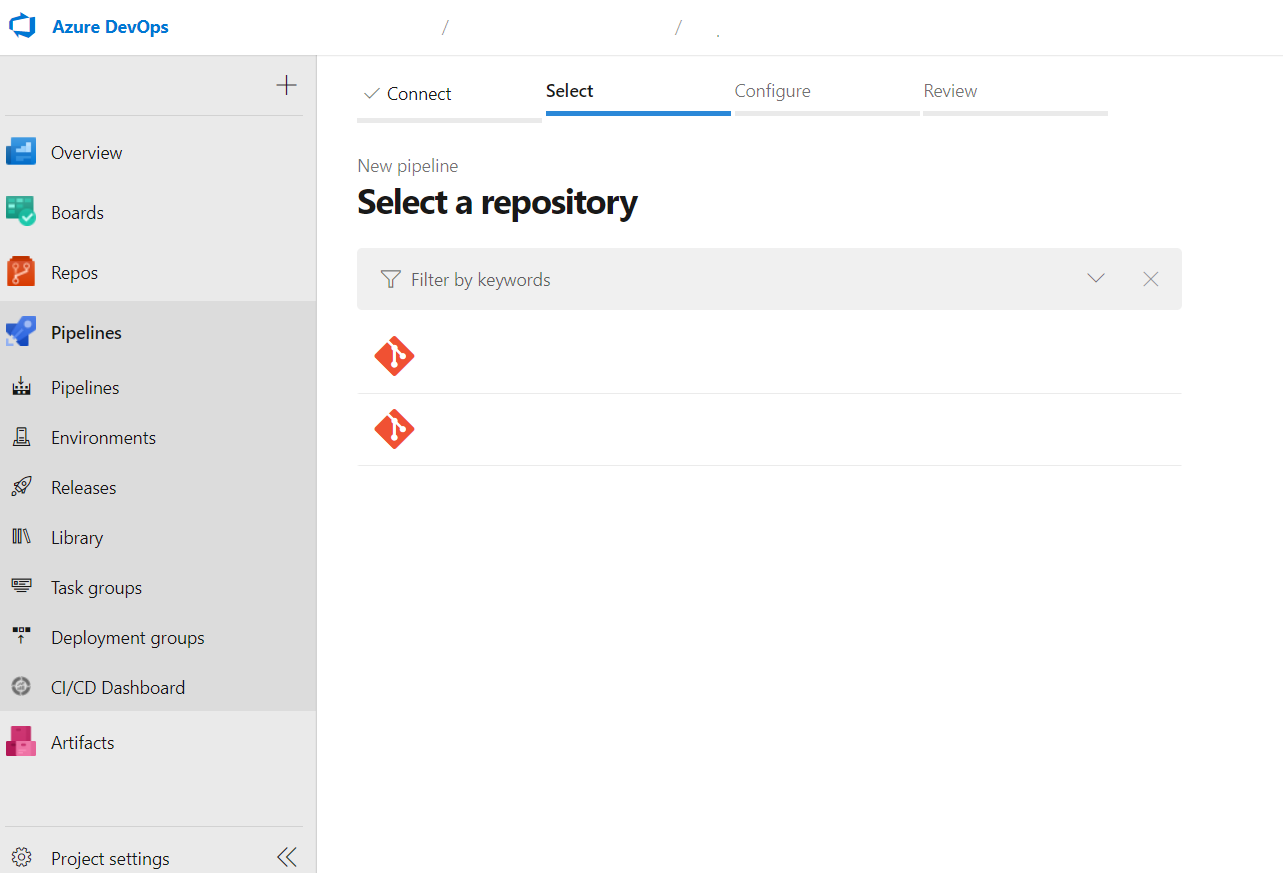Screen dimensions: 1283x873
Task: Click the Task groups label
Action: [x=96, y=588]
